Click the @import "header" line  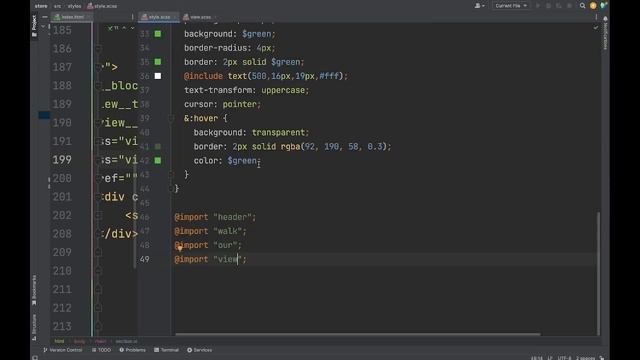[x=215, y=217]
